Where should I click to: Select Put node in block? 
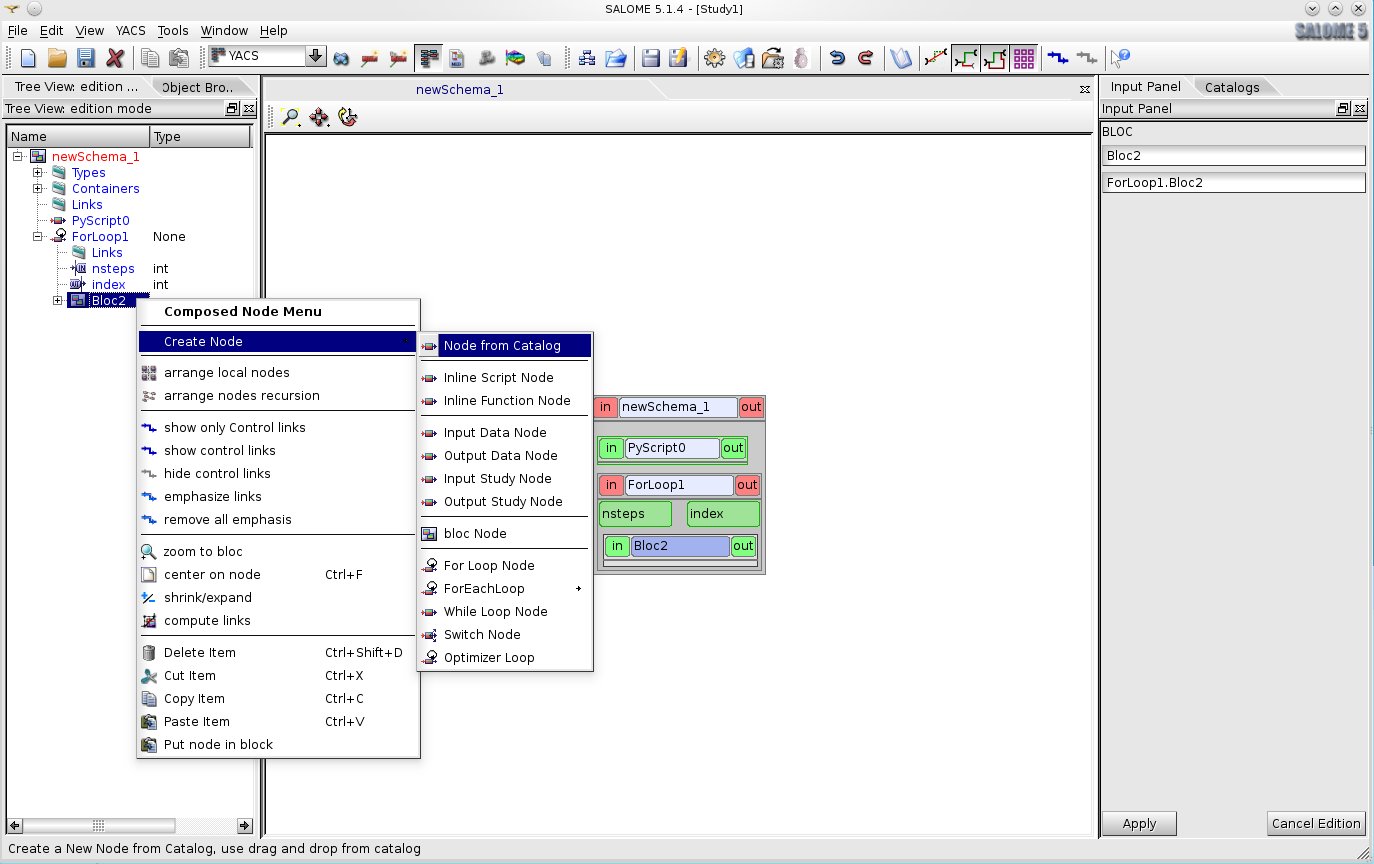click(278, 744)
